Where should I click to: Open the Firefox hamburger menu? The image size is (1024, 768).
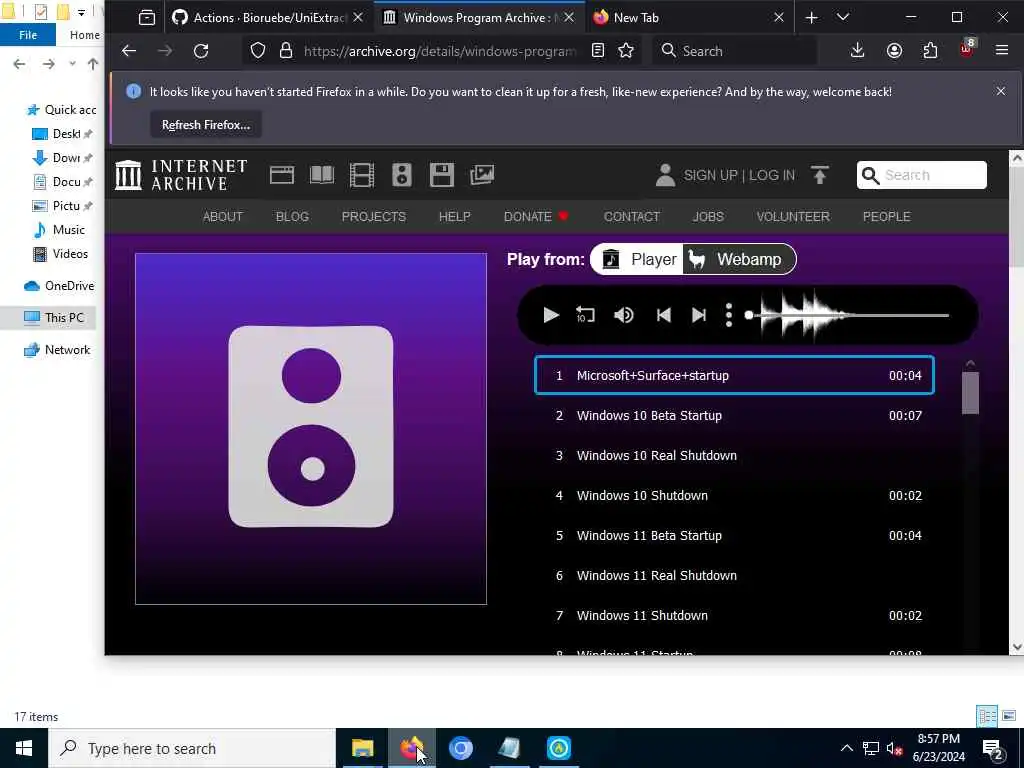tap(1002, 51)
